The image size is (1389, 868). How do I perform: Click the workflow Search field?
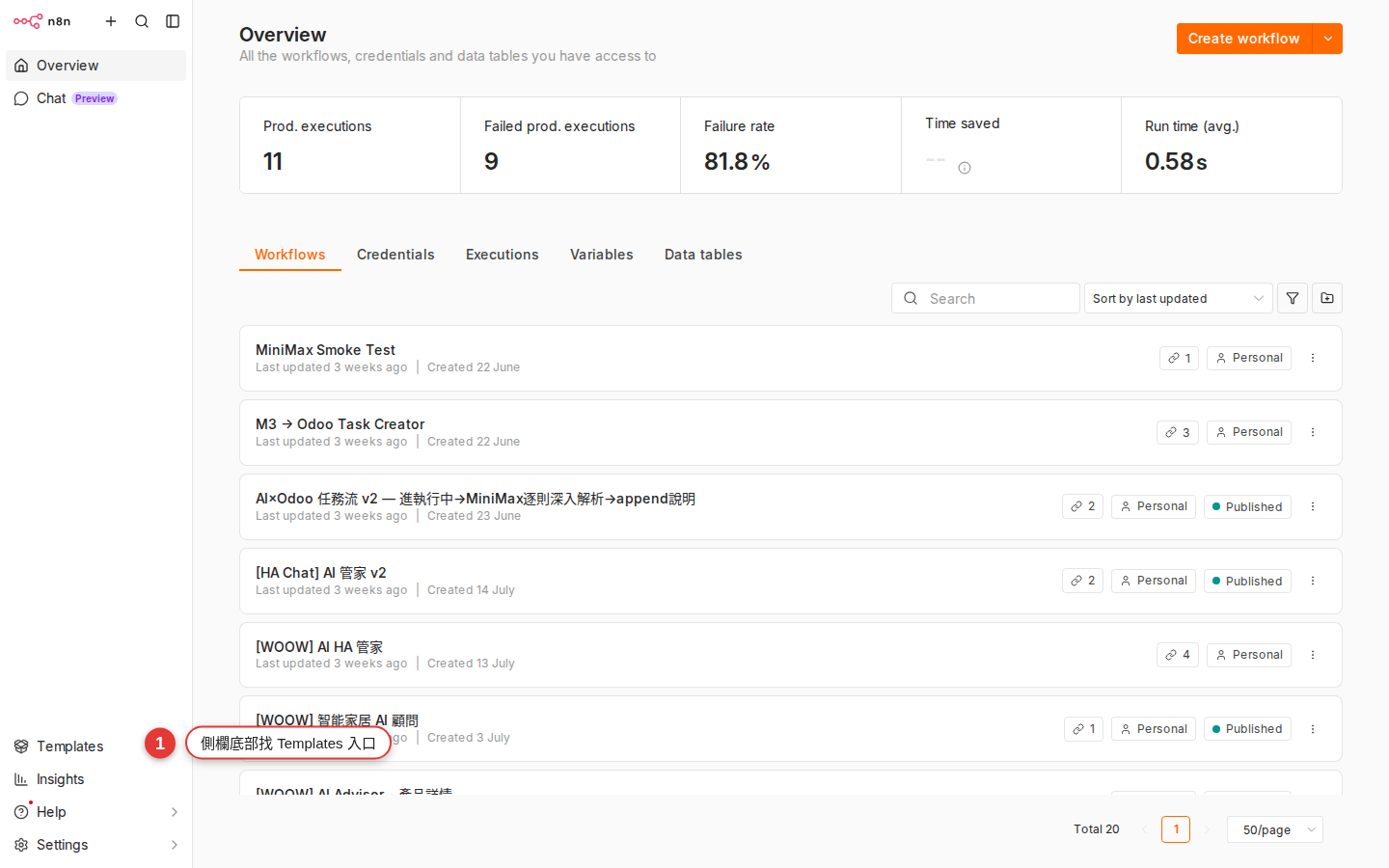(985, 299)
